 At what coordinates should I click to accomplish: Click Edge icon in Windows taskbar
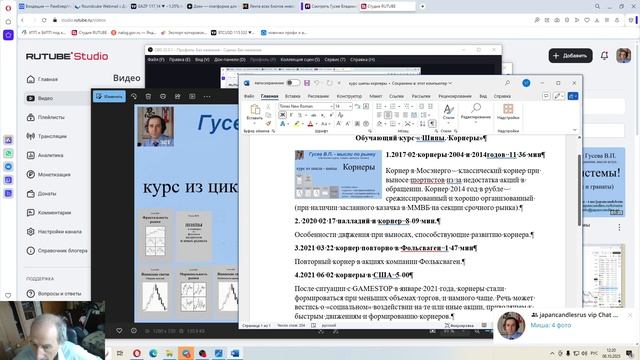pyautogui.click(x=153, y=353)
